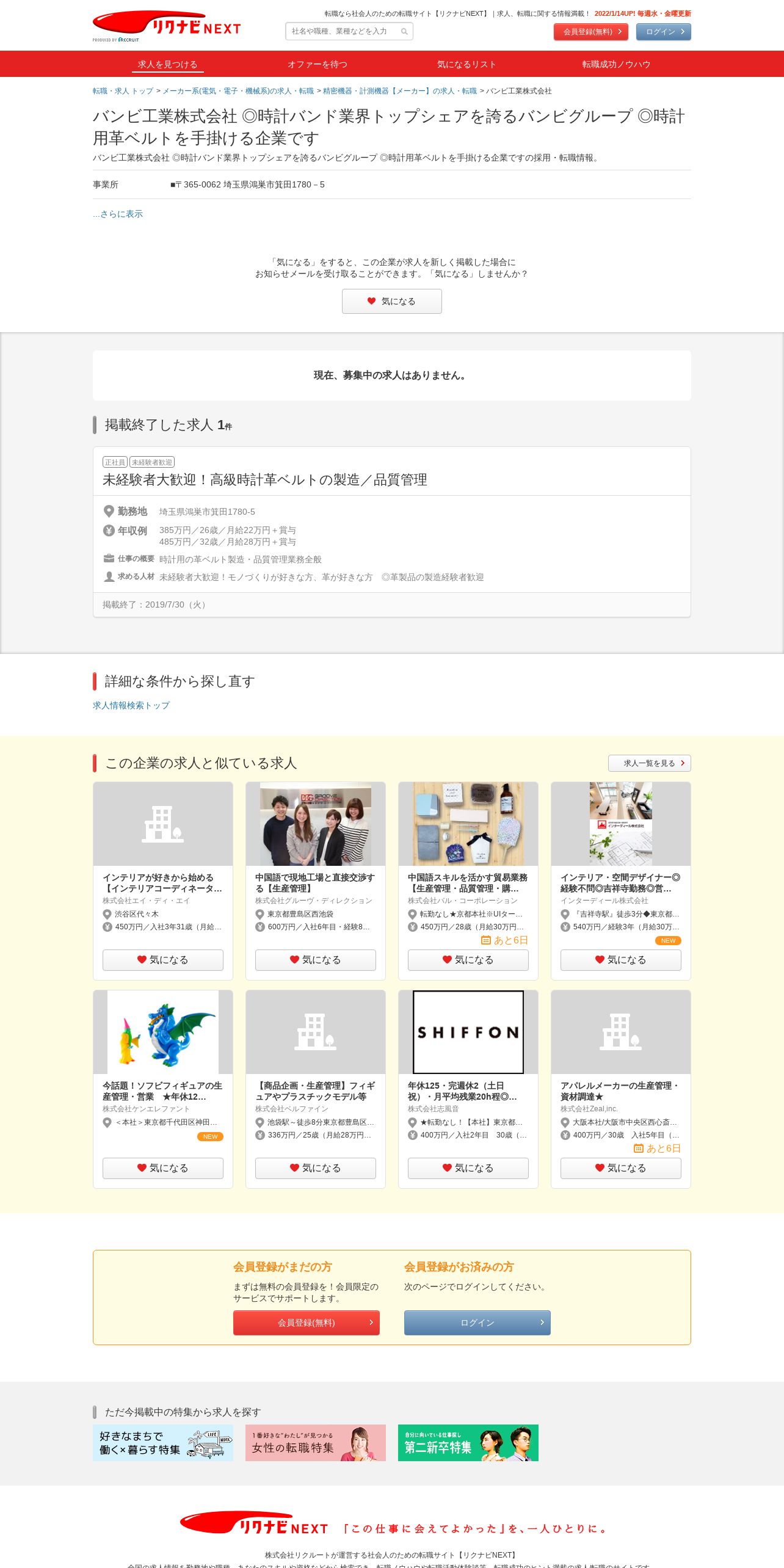Screen dimensions: 784x1568
Task: Follow the 転職・求人 トップ breadcrumb link
Action: point(123,91)
